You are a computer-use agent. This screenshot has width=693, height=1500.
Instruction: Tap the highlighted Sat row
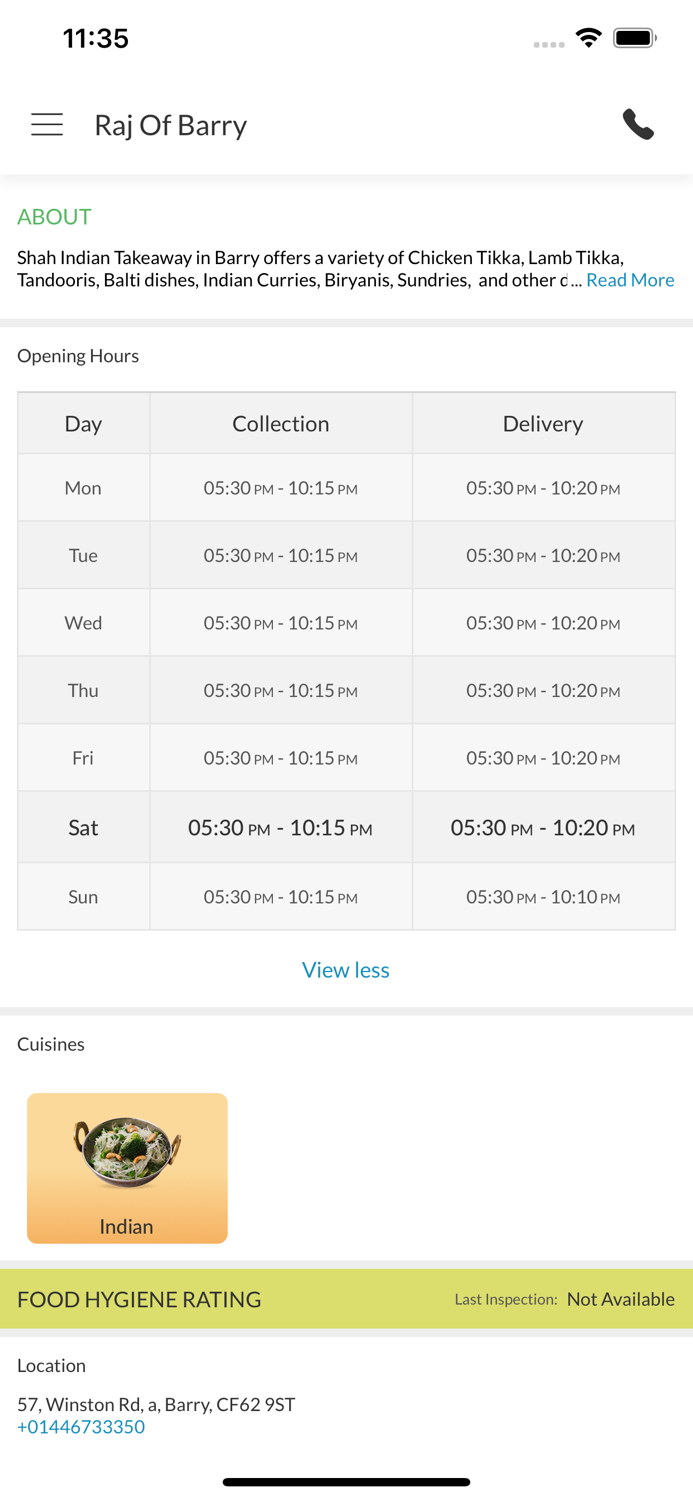(346, 827)
